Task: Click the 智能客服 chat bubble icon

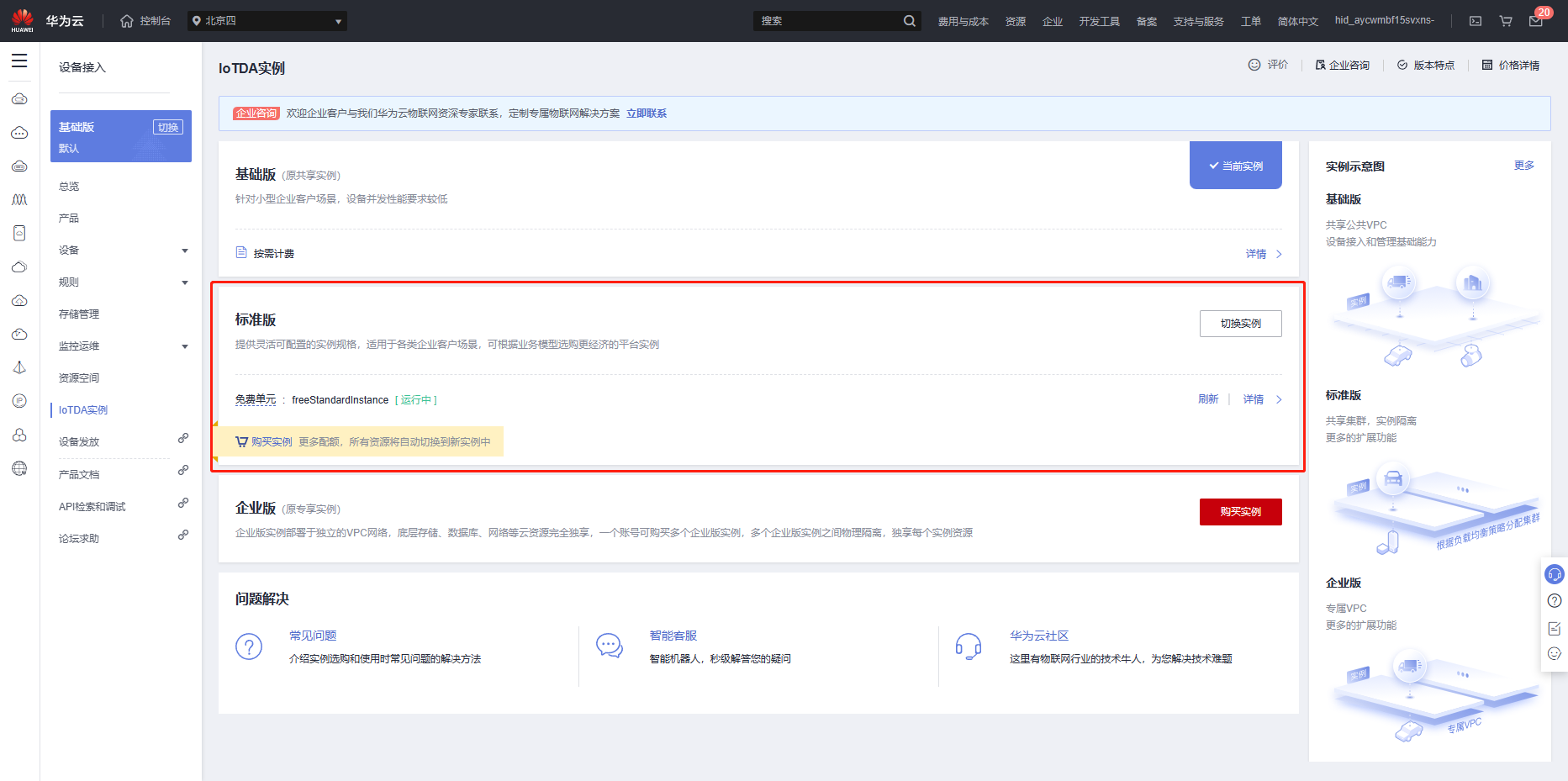Action: pyautogui.click(x=610, y=646)
